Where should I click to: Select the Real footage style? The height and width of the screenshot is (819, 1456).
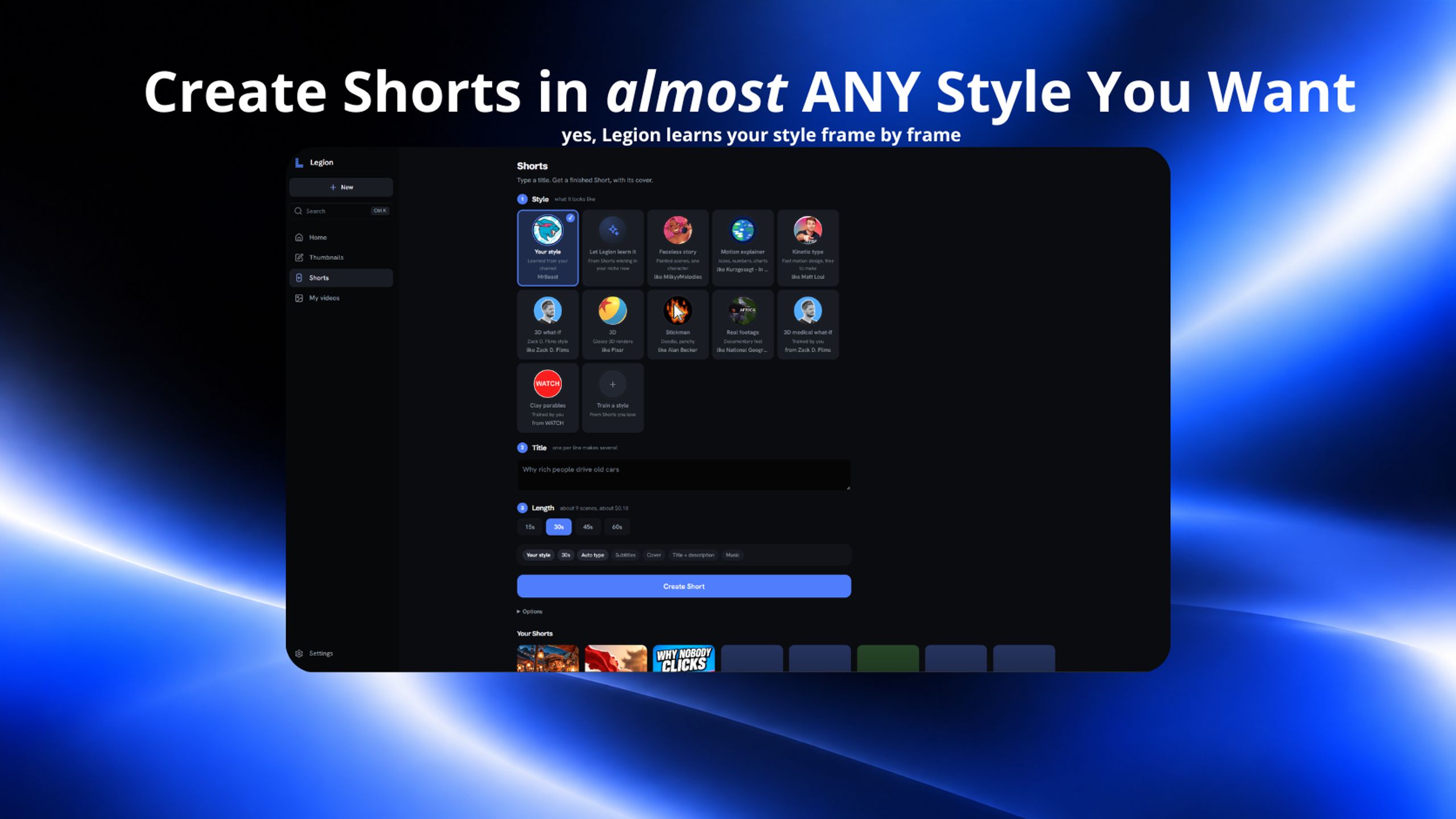(x=743, y=325)
